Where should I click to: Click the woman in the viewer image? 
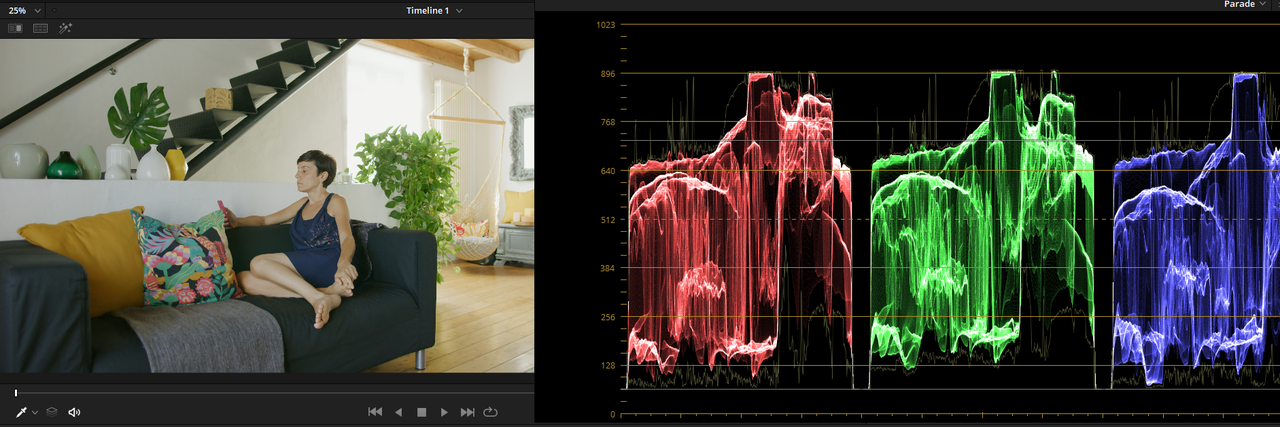pyautogui.click(x=306, y=237)
